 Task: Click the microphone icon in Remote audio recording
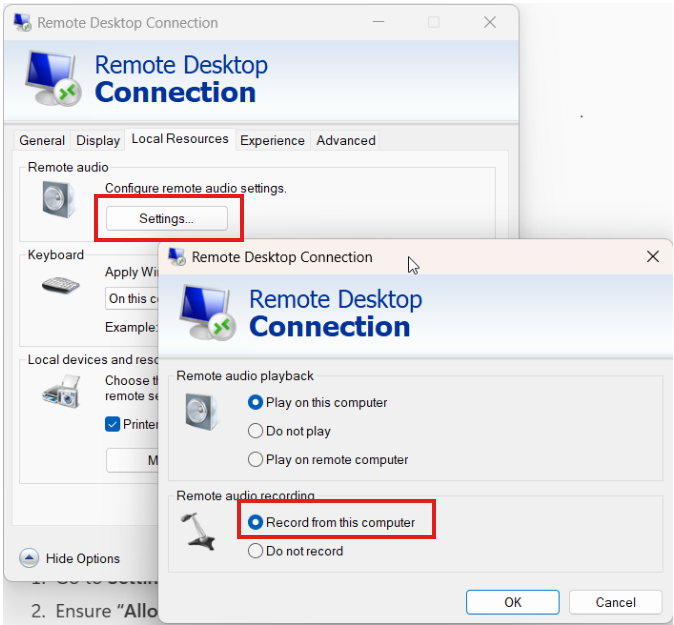coord(199,531)
